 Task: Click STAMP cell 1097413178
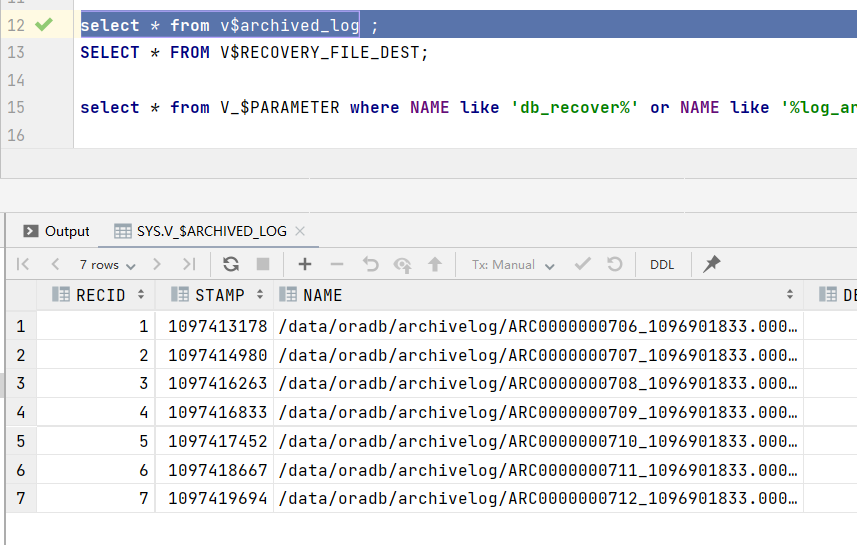pyautogui.click(x=215, y=326)
